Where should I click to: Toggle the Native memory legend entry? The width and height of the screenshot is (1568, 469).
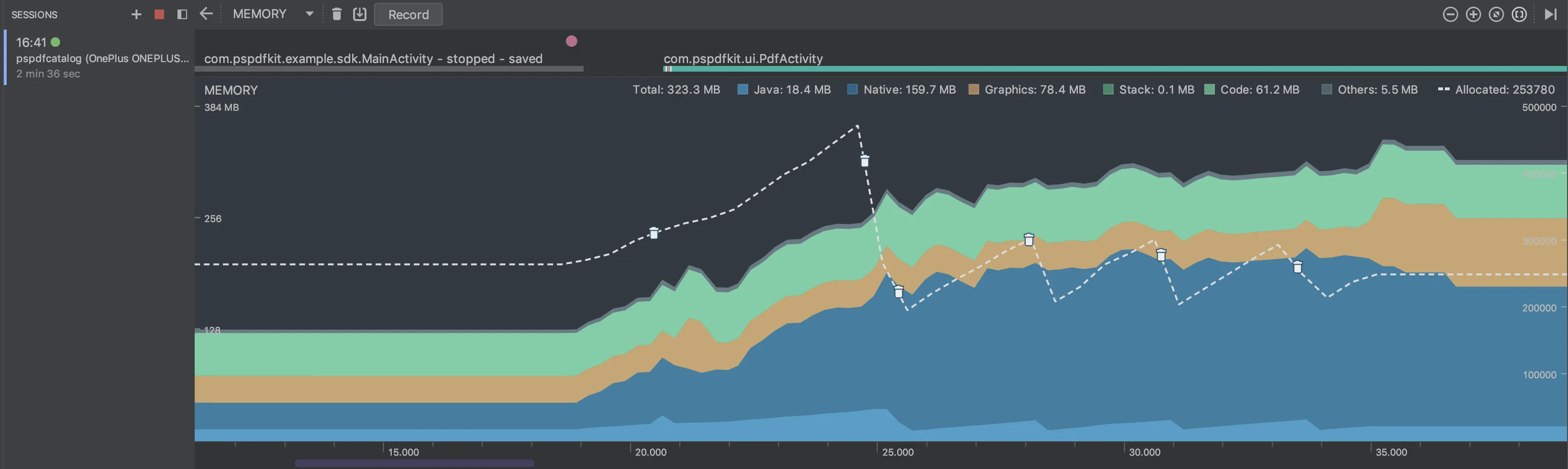coord(901,89)
